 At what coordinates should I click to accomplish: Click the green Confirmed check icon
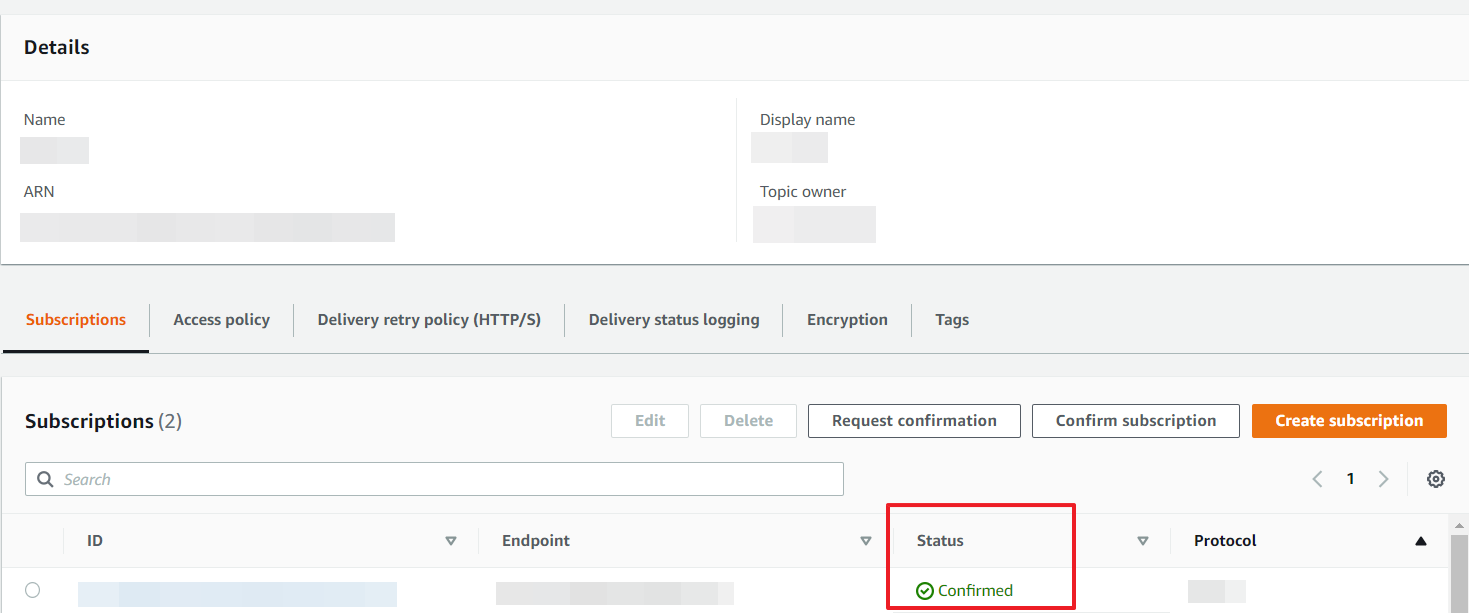click(925, 591)
